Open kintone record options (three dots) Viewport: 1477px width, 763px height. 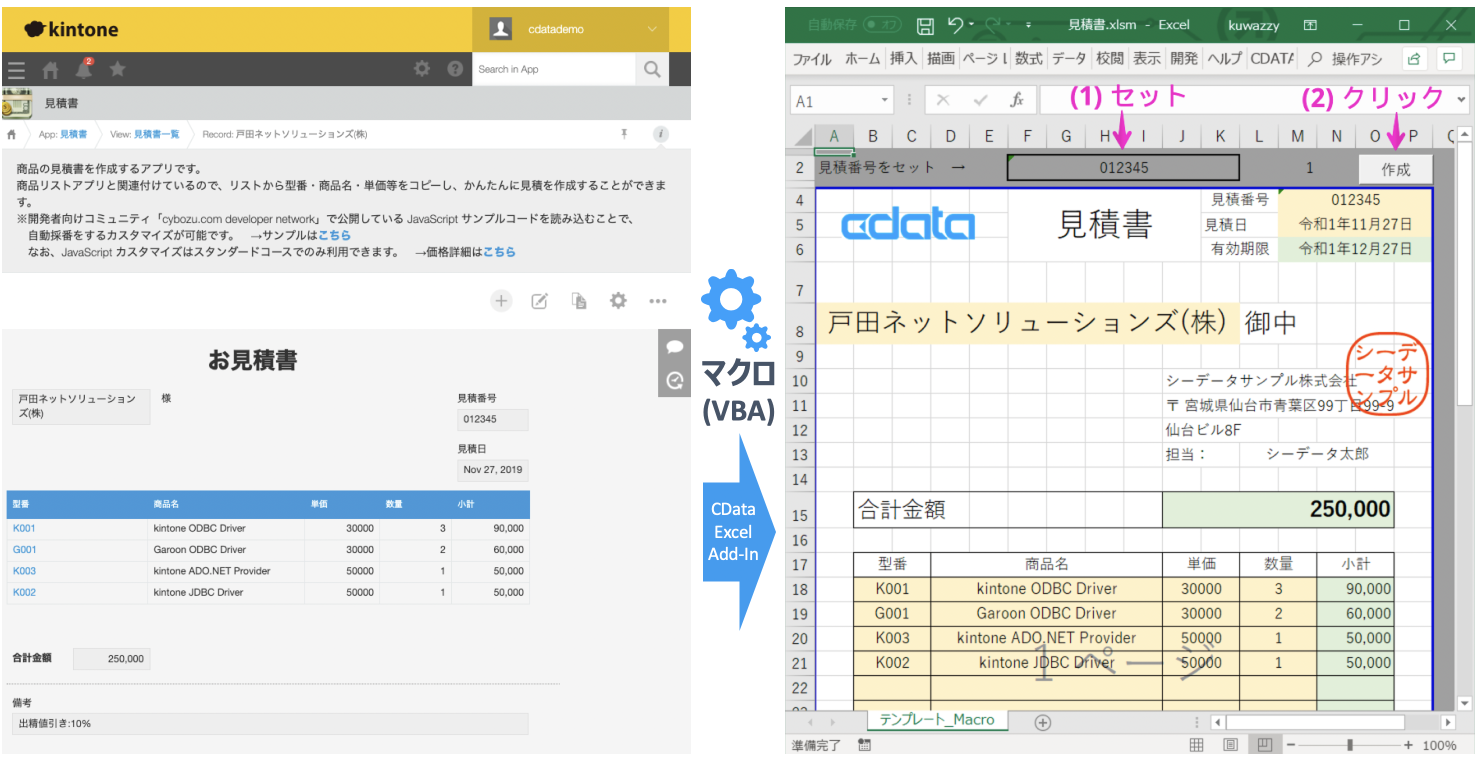pyautogui.click(x=657, y=300)
